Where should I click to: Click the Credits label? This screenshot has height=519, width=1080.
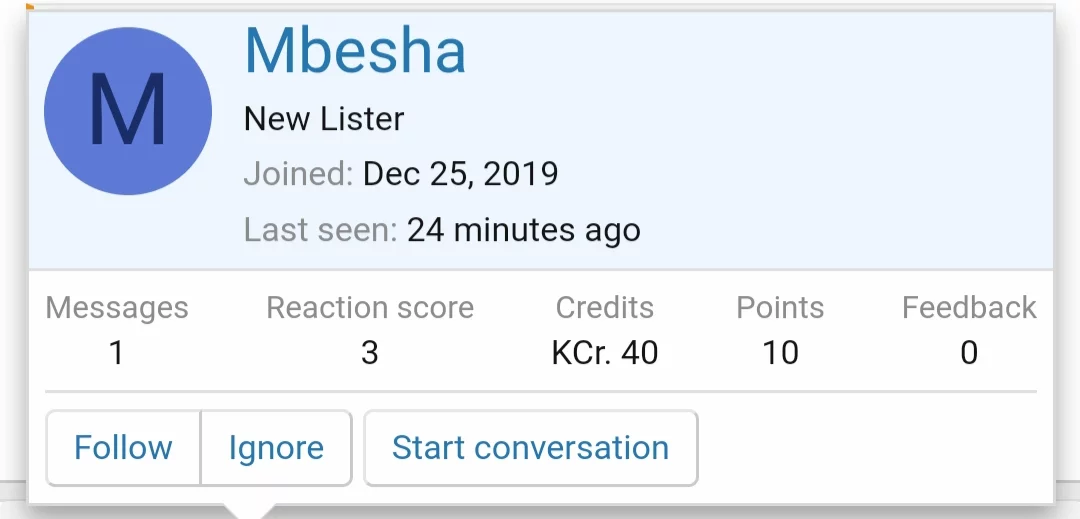605,308
